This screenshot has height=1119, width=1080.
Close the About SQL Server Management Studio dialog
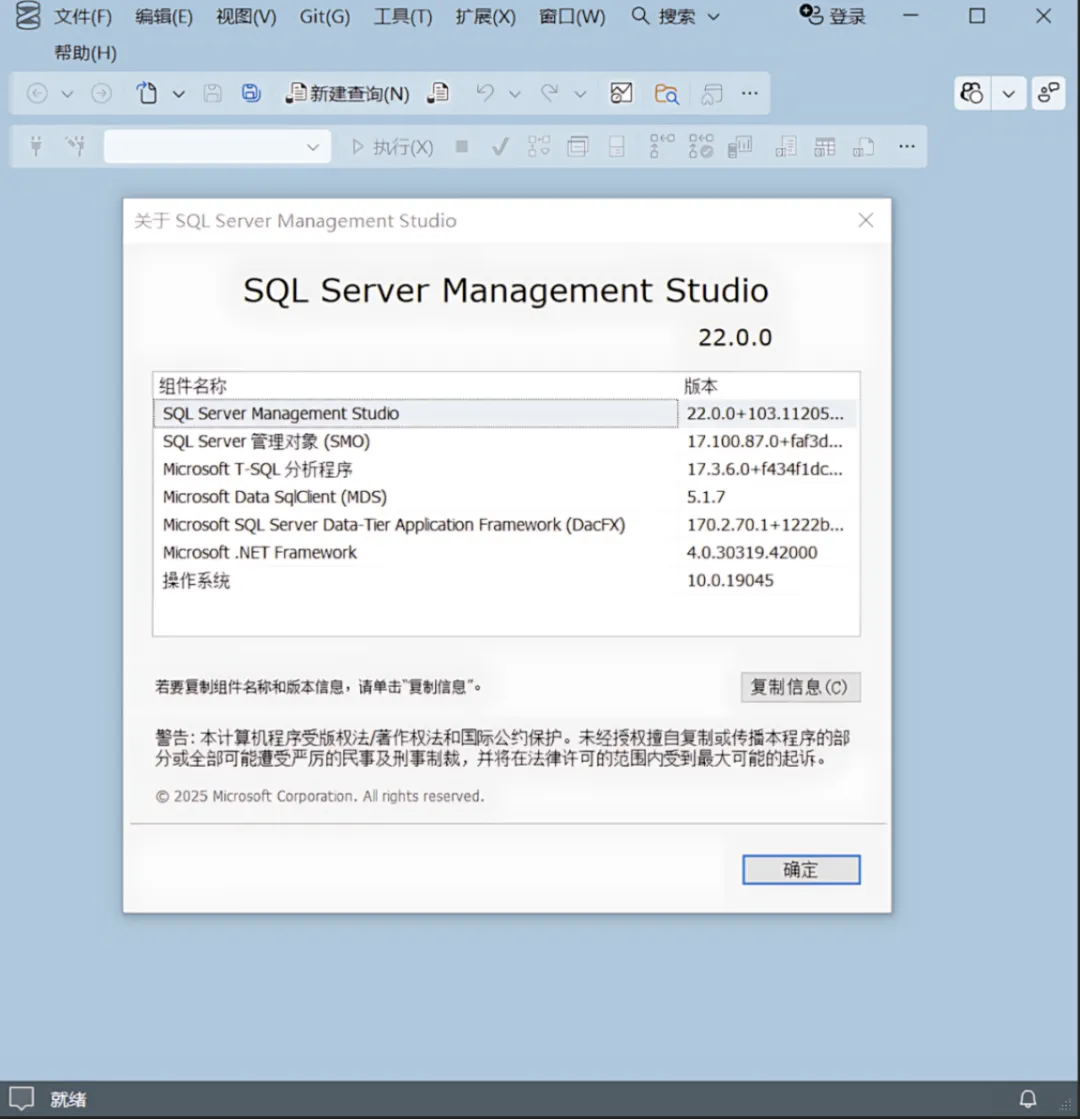pyautogui.click(x=865, y=221)
